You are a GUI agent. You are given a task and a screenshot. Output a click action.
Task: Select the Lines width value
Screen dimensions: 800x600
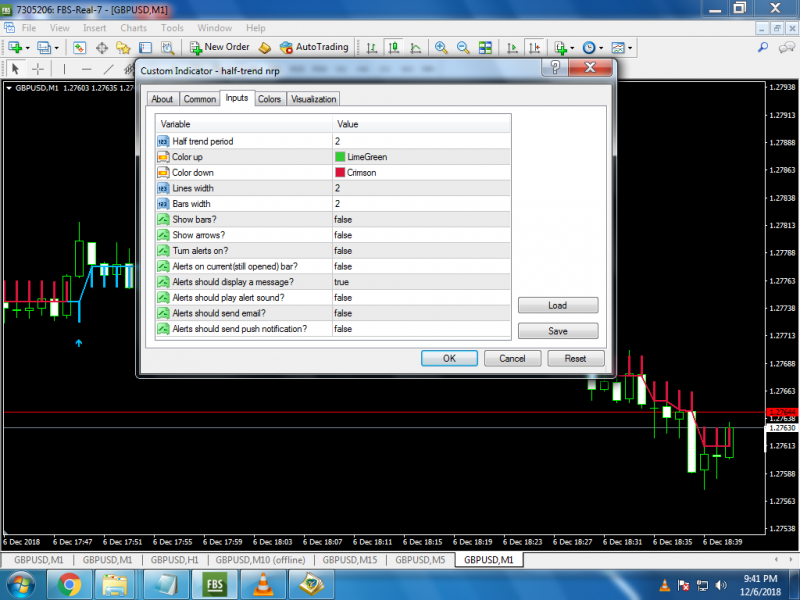pos(421,188)
